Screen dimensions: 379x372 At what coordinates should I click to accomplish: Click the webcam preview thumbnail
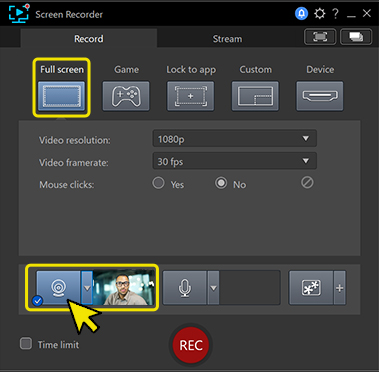pyautogui.click(x=124, y=288)
